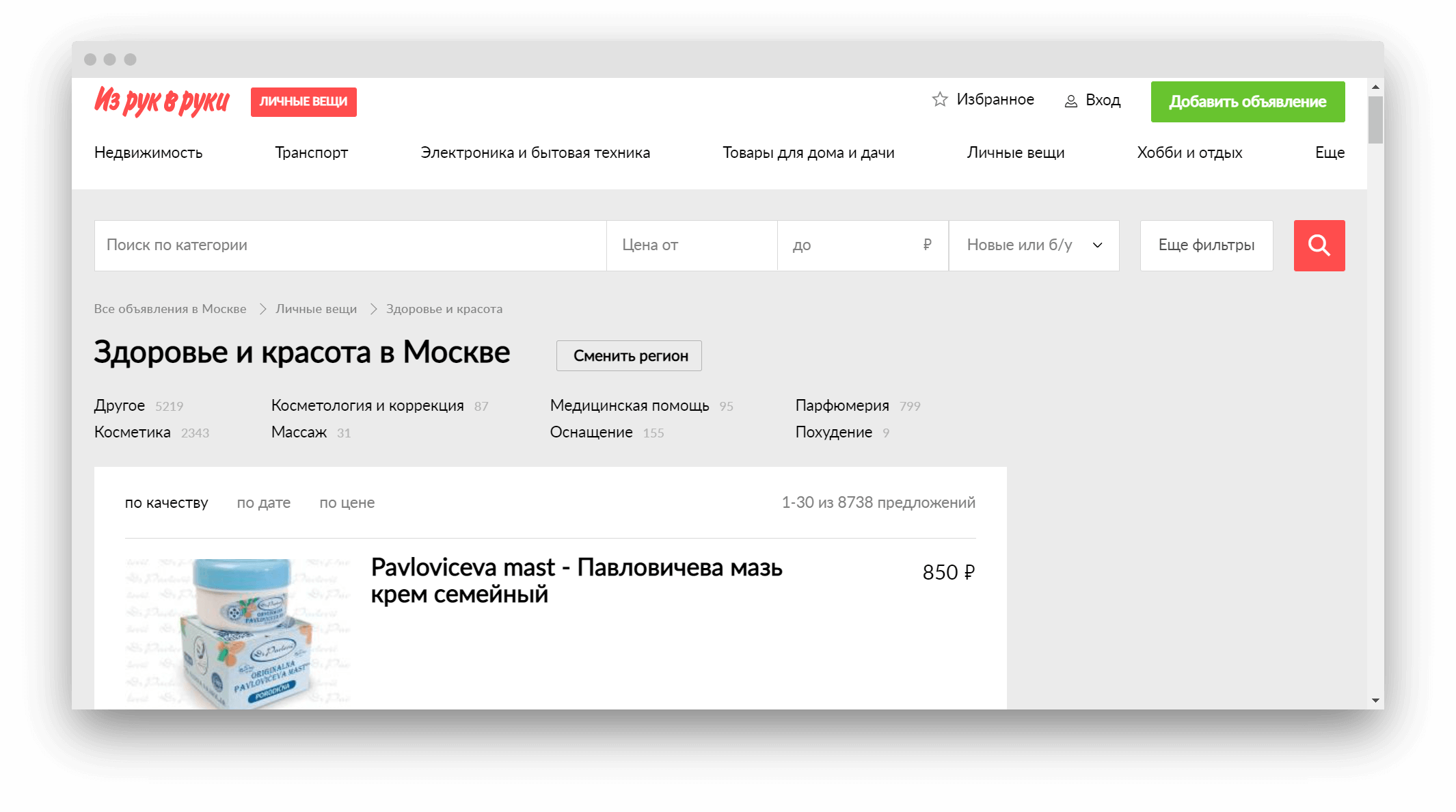Sort listings по дате
Screen dimensions: 1456x812
(263, 503)
